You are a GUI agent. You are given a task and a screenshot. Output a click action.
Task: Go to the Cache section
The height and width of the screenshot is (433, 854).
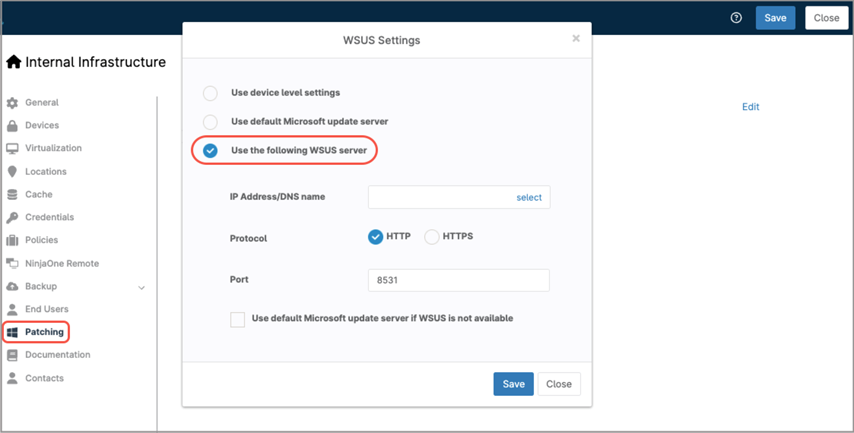click(x=39, y=194)
